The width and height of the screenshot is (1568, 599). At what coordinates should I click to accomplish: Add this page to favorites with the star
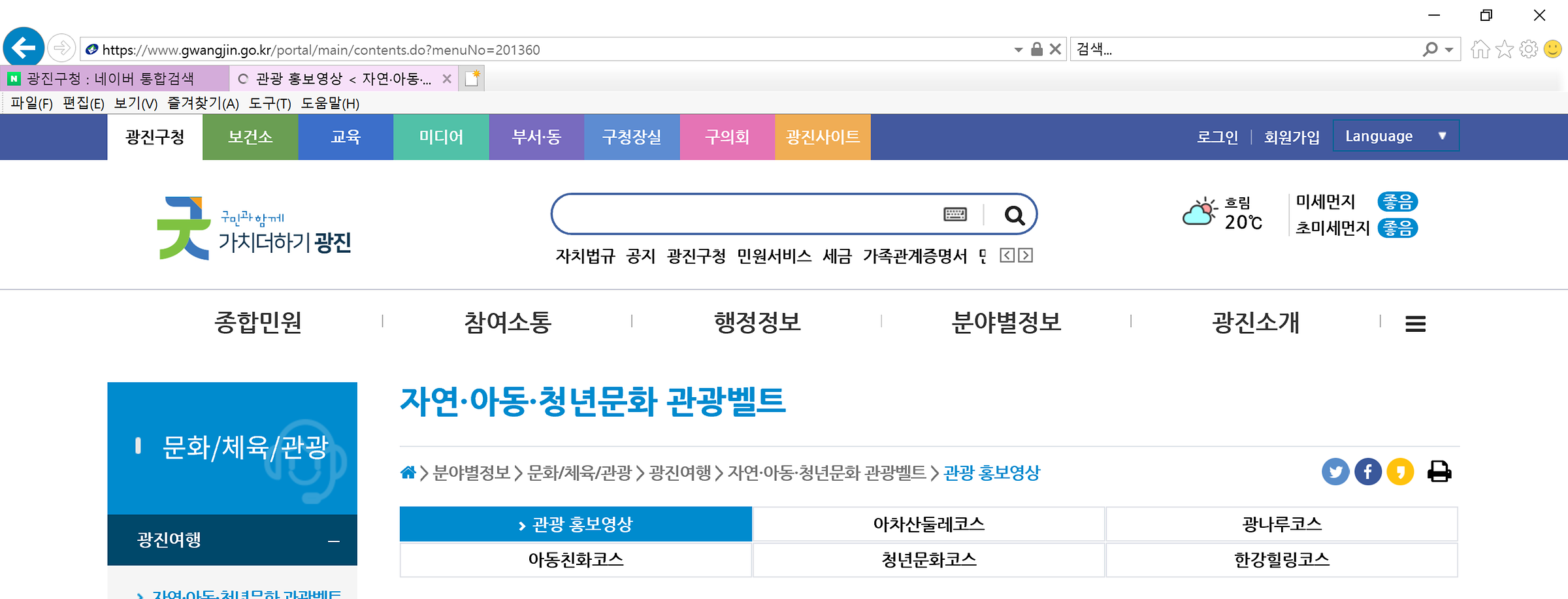1503,48
